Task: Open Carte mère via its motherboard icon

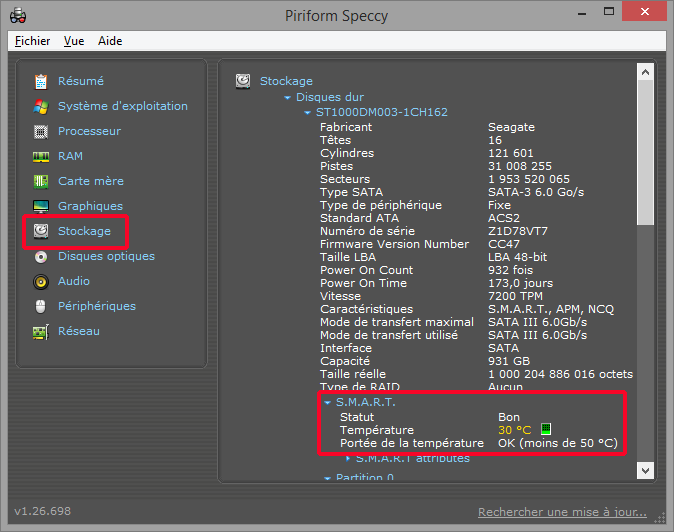Action: [41, 181]
